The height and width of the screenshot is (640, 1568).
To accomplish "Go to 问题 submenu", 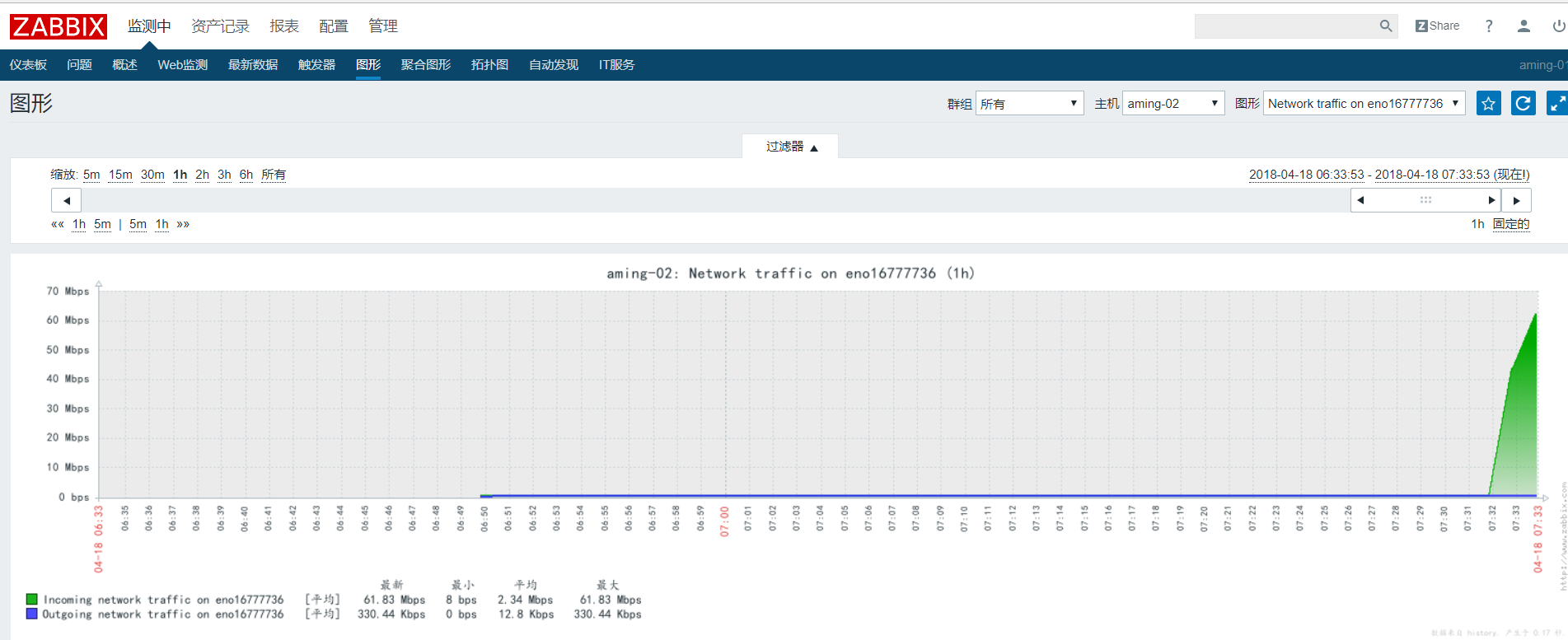I will click(79, 64).
